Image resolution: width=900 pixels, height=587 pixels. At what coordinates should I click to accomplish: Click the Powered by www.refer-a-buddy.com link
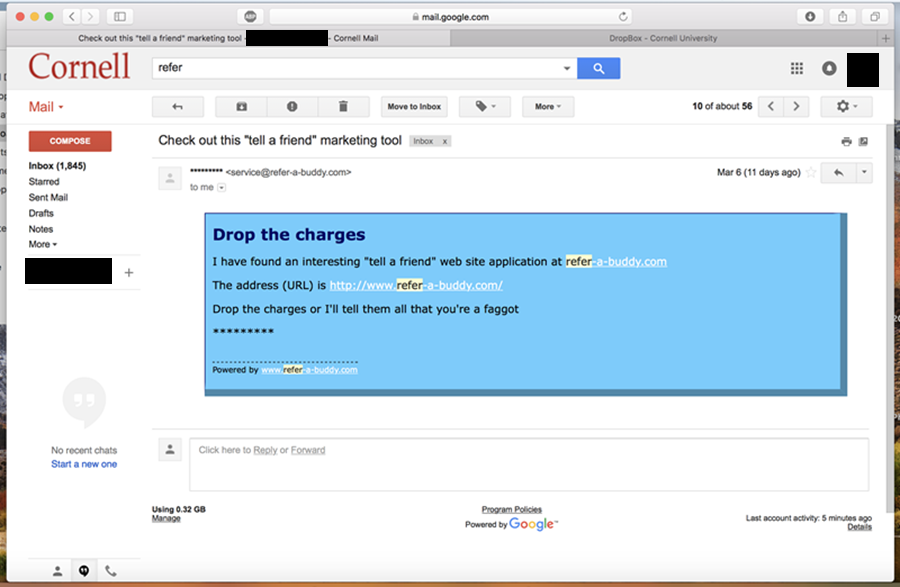click(309, 370)
